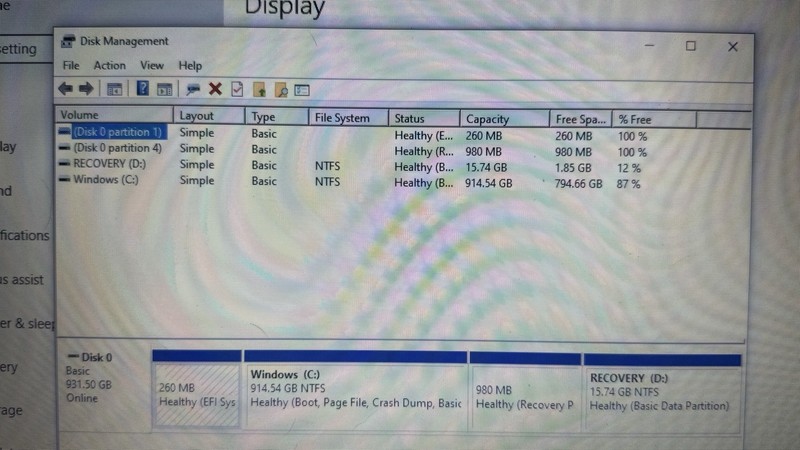Click the 1.85 GB free space cell
Viewport: 800px width, 450px height.
[573, 168]
